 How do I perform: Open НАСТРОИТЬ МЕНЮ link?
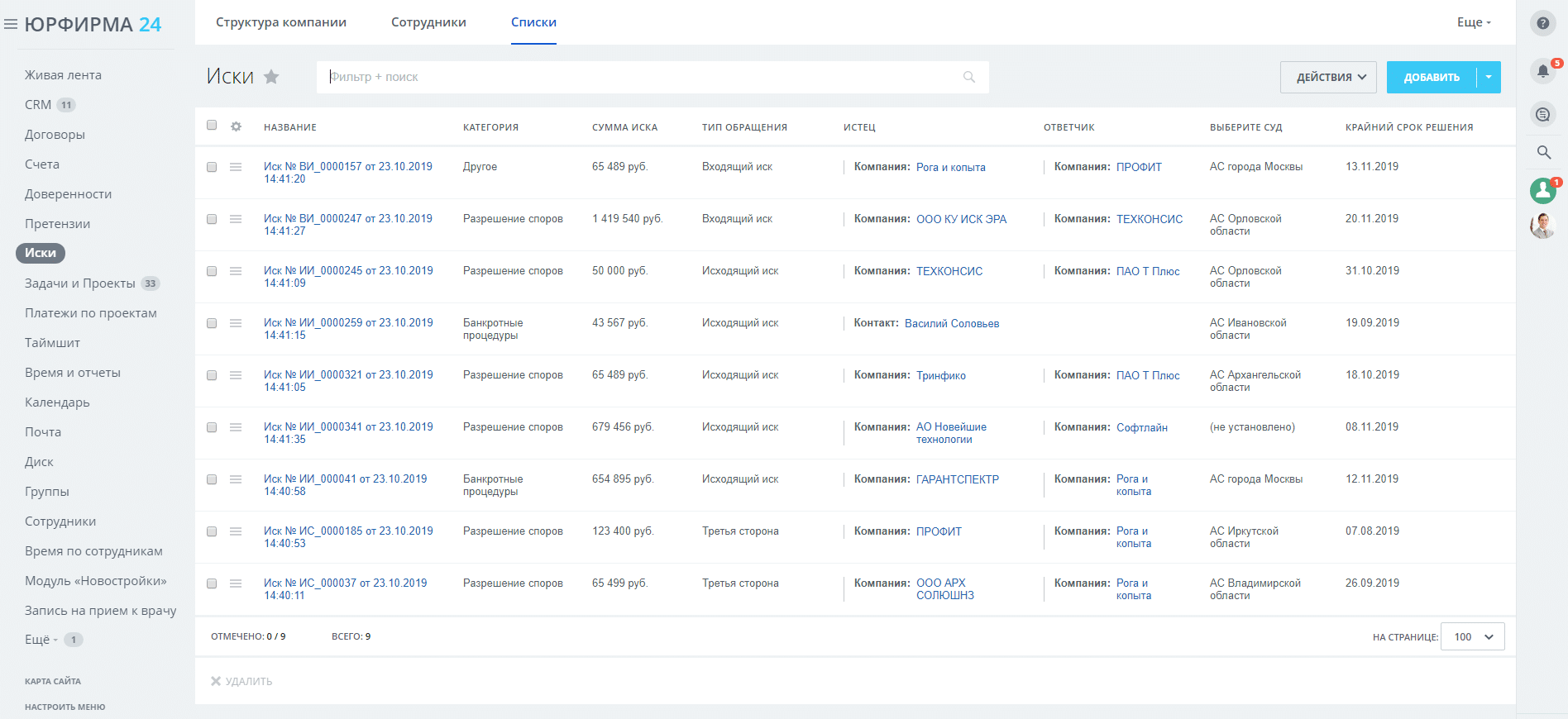pyautogui.click(x=65, y=707)
